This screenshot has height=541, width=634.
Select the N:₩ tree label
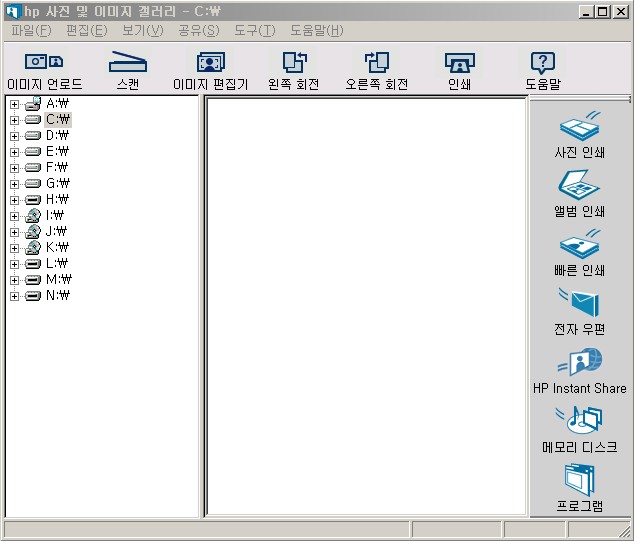58,296
